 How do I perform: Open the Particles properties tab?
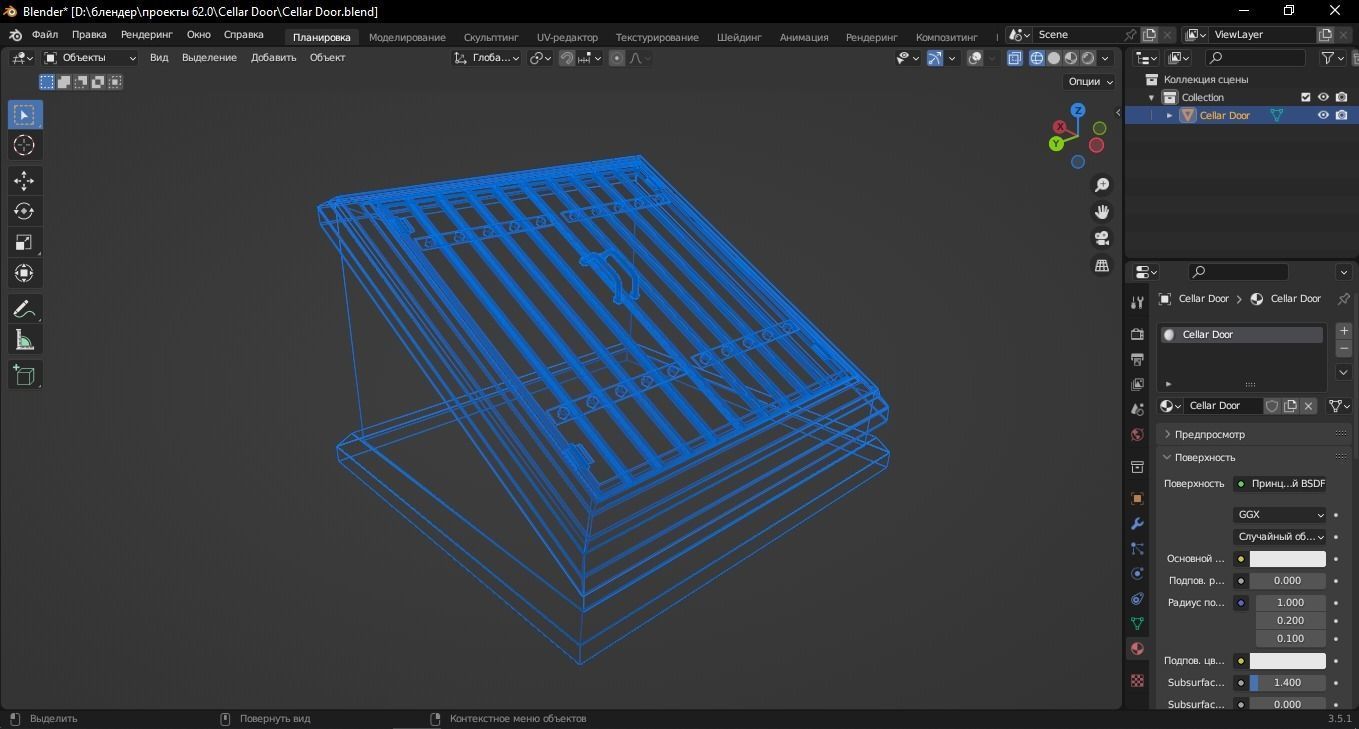tap(1137, 548)
